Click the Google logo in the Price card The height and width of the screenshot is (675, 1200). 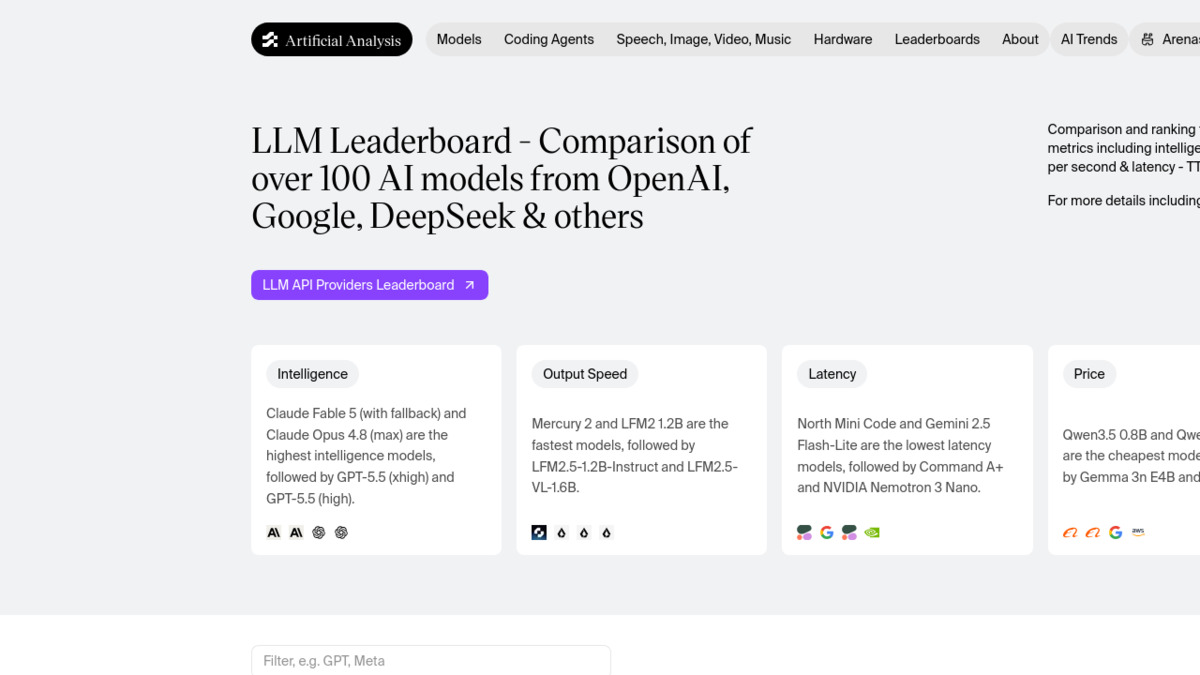[x=1115, y=533]
